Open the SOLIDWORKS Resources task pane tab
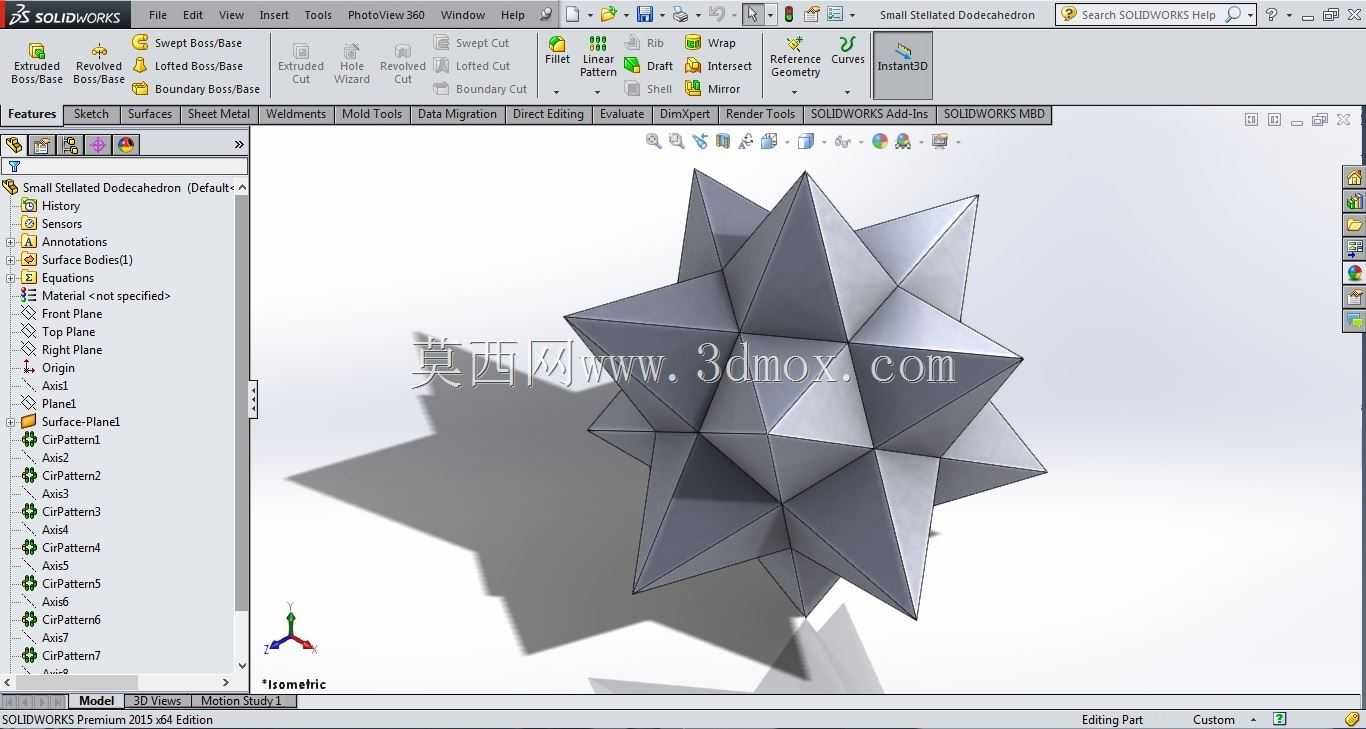Image resolution: width=1366 pixels, height=729 pixels. click(x=1354, y=178)
